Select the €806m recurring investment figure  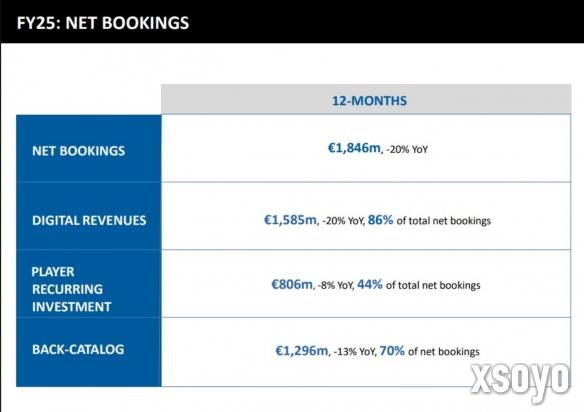(x=292, y=284)
